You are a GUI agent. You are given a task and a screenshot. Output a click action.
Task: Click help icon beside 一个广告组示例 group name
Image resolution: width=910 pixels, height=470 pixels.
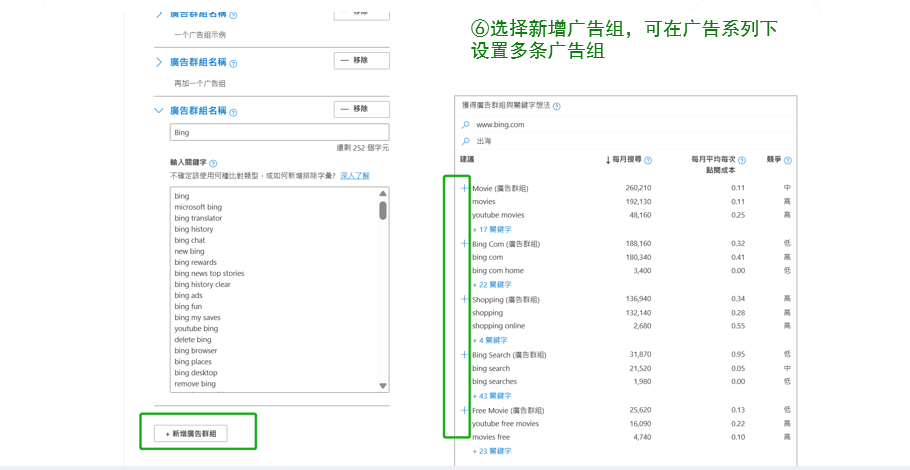point(233,15)
